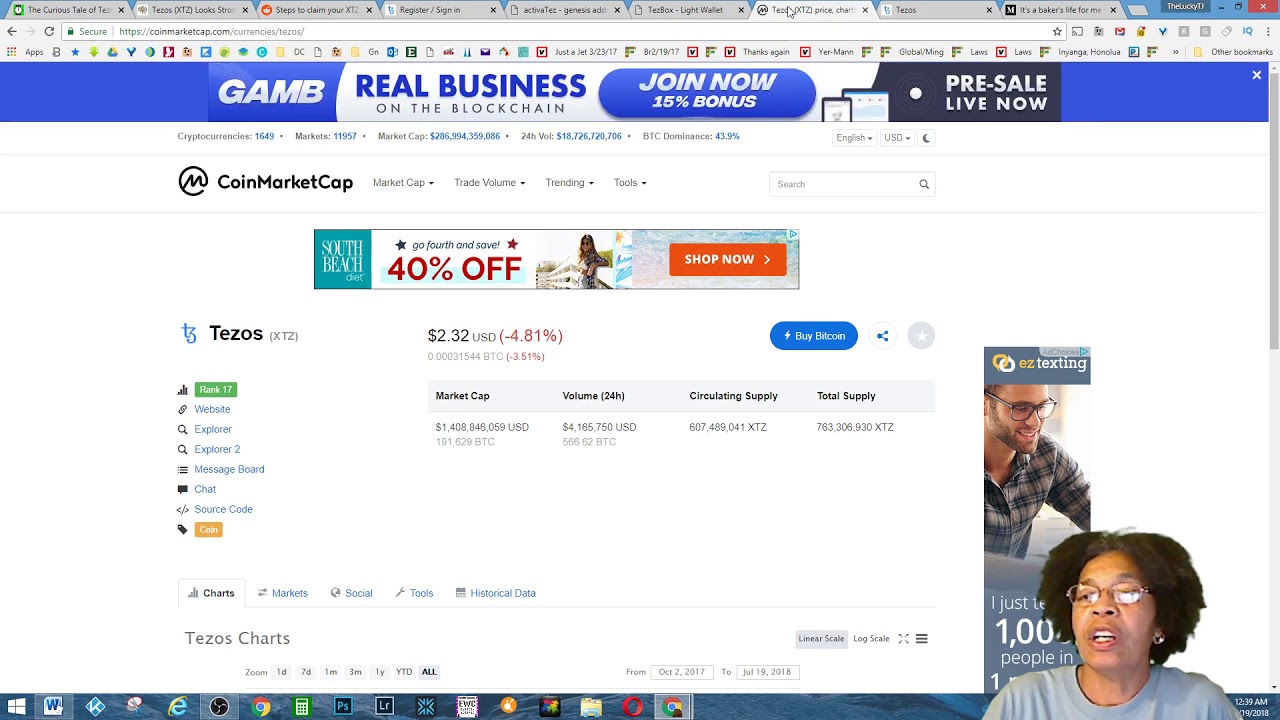Open the chart hamburger menu icon
Image resolution: width=1280 pixels, height=720 pixels.
[922, 639]
